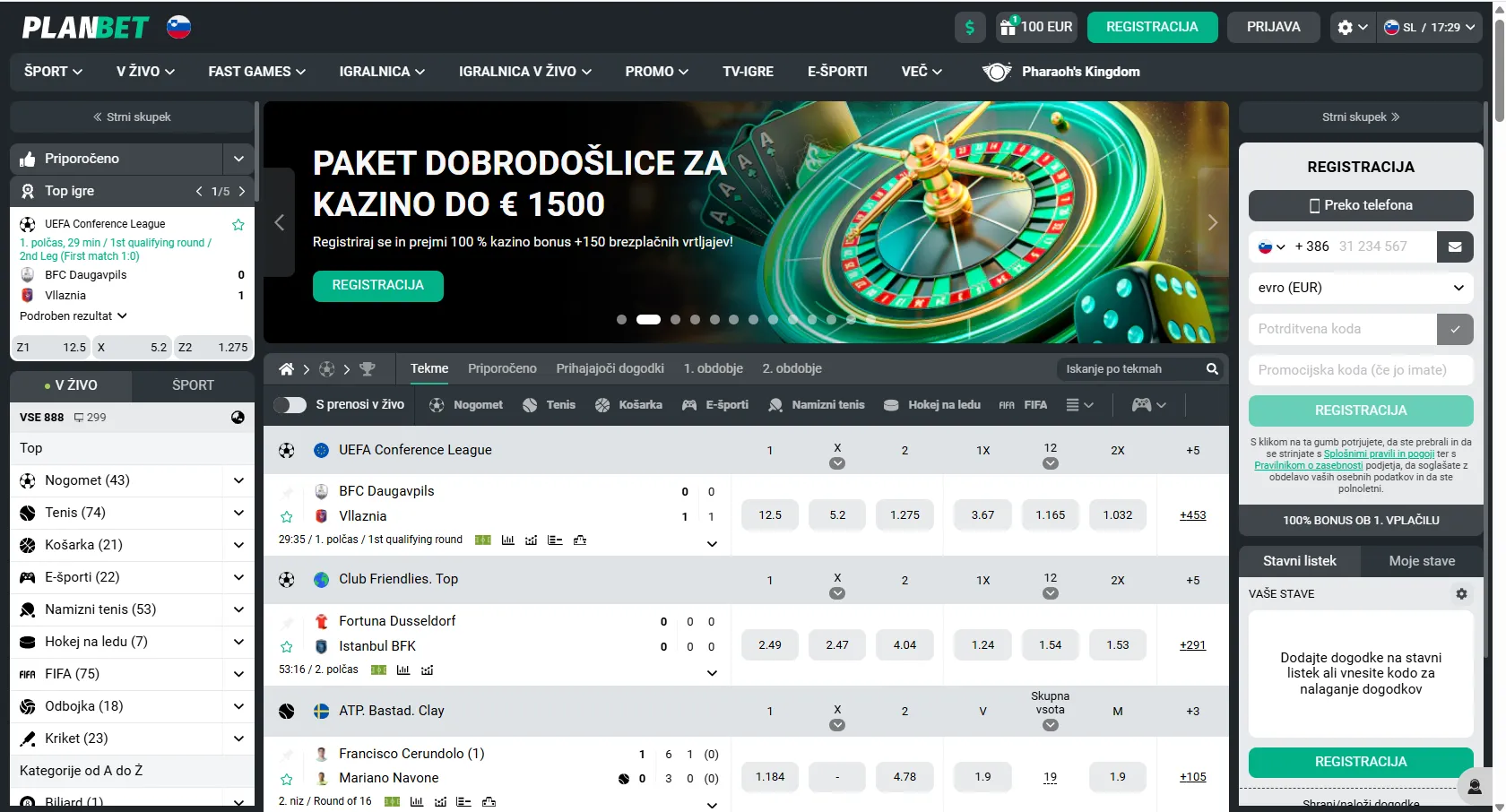The image size is (1506, 812).
Task: Select the first banner slide dot
Action: (x=621, y=320)
